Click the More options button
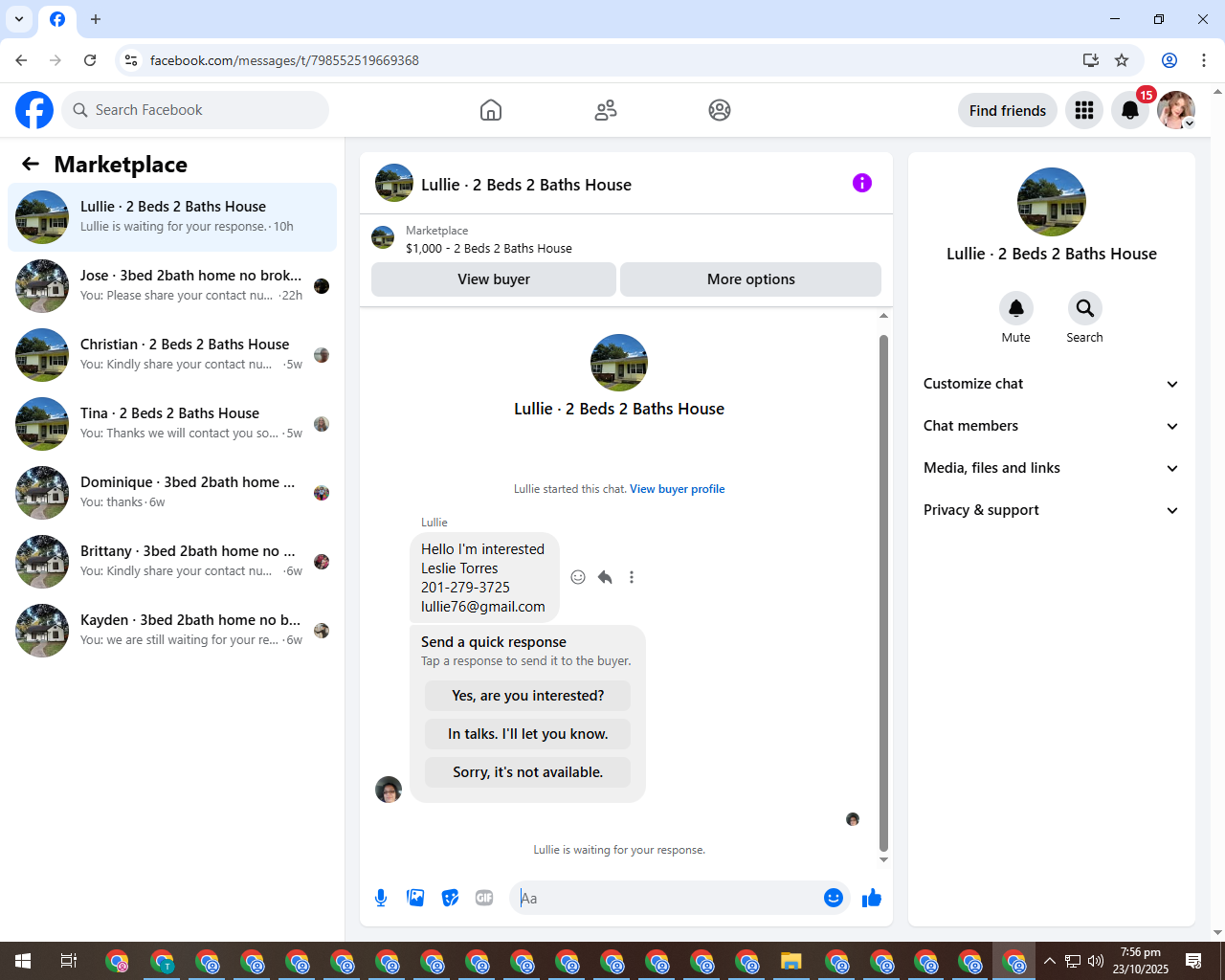 point(750,279)
